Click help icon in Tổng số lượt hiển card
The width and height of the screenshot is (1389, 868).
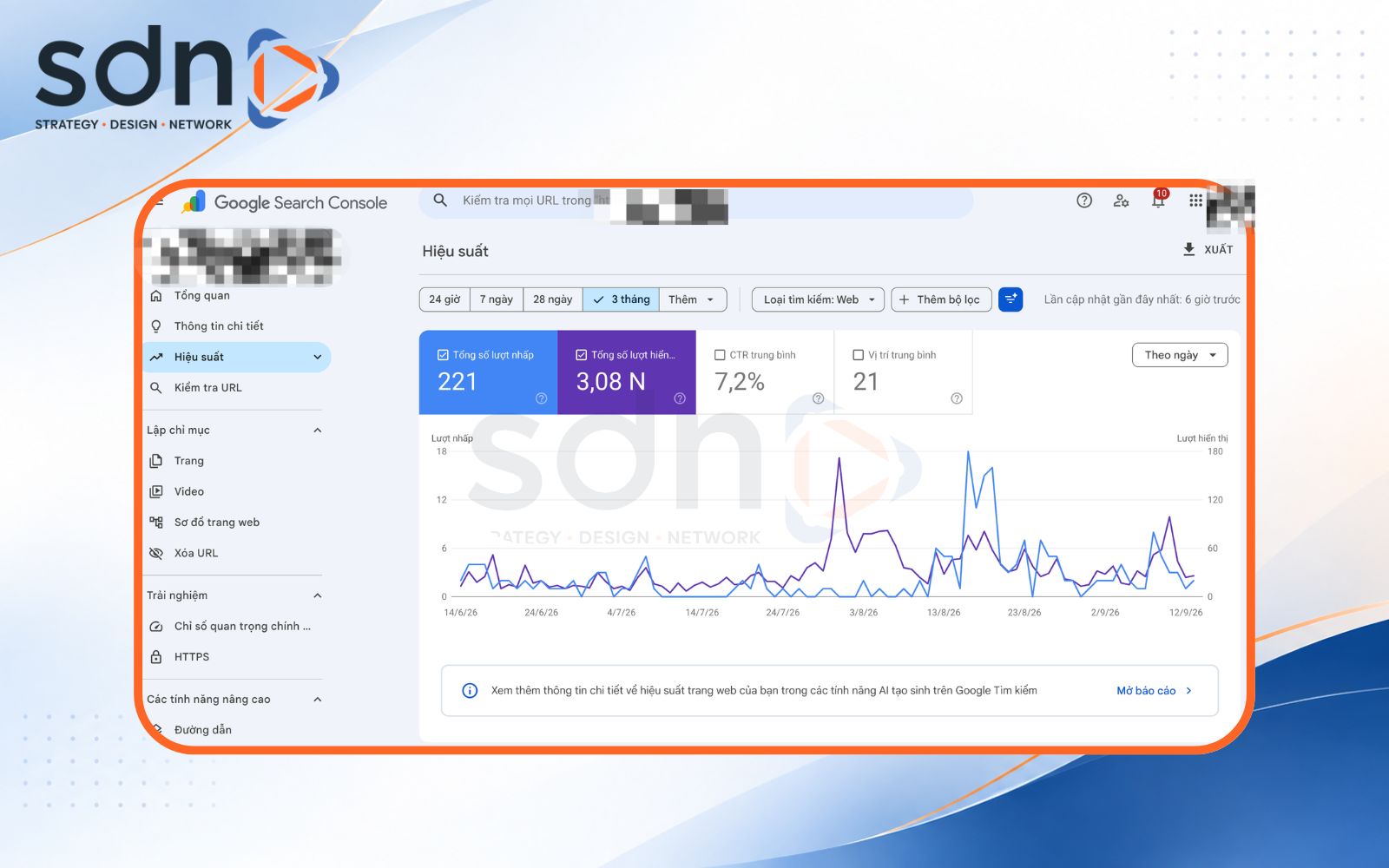click(x=680, y=398)
